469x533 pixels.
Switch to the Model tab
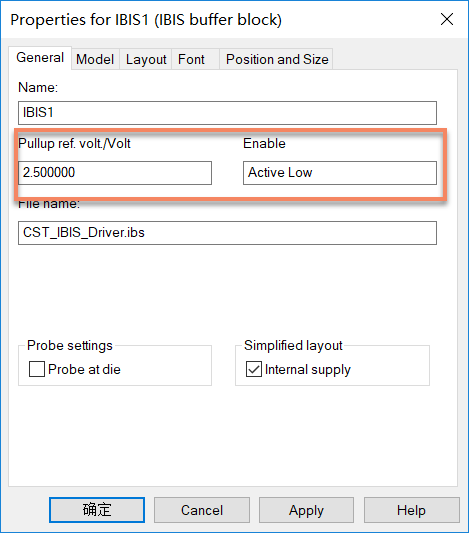click(x=95, y=59)
